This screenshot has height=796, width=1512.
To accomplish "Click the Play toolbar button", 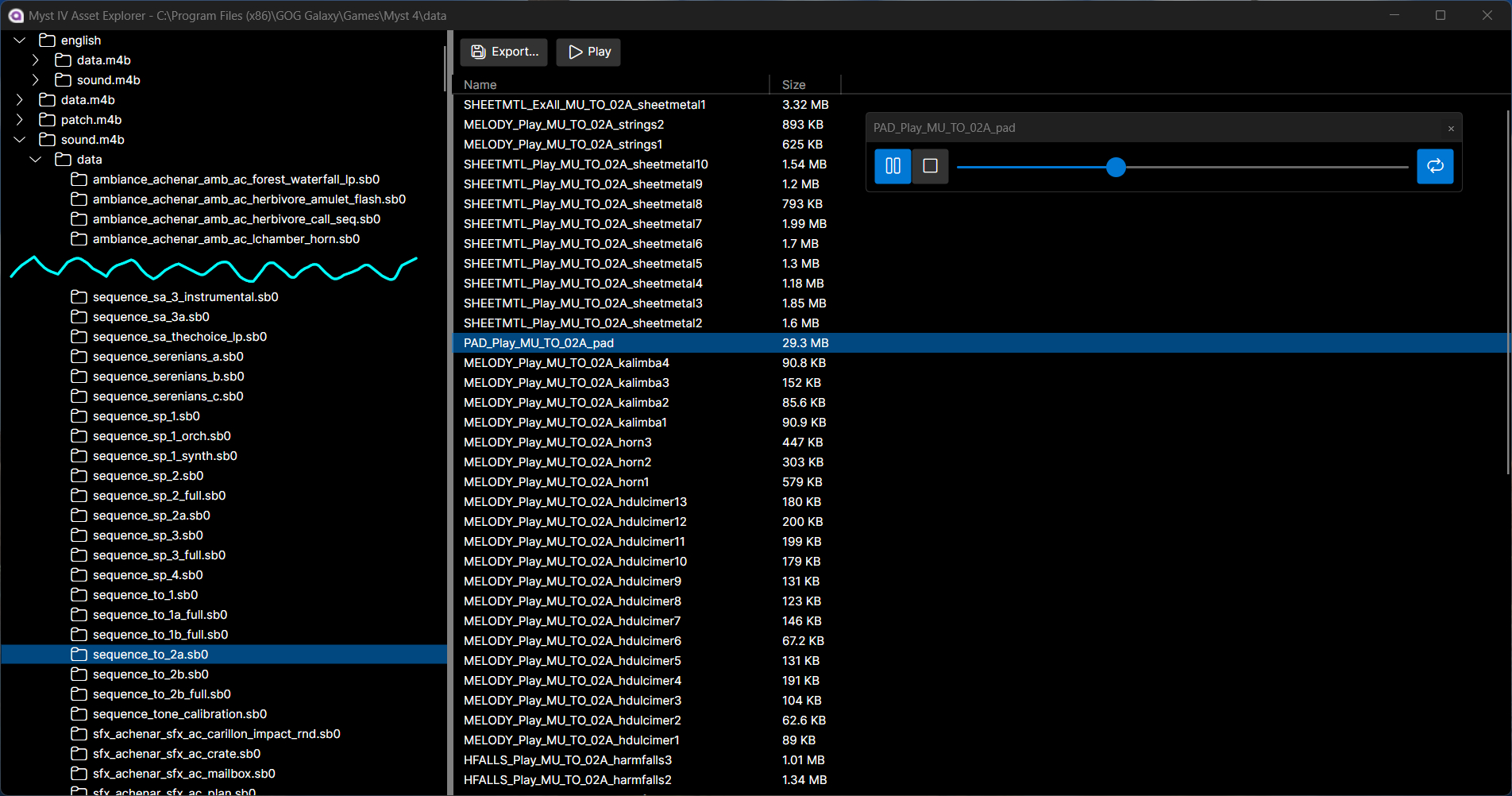I will tap(588, 52).
